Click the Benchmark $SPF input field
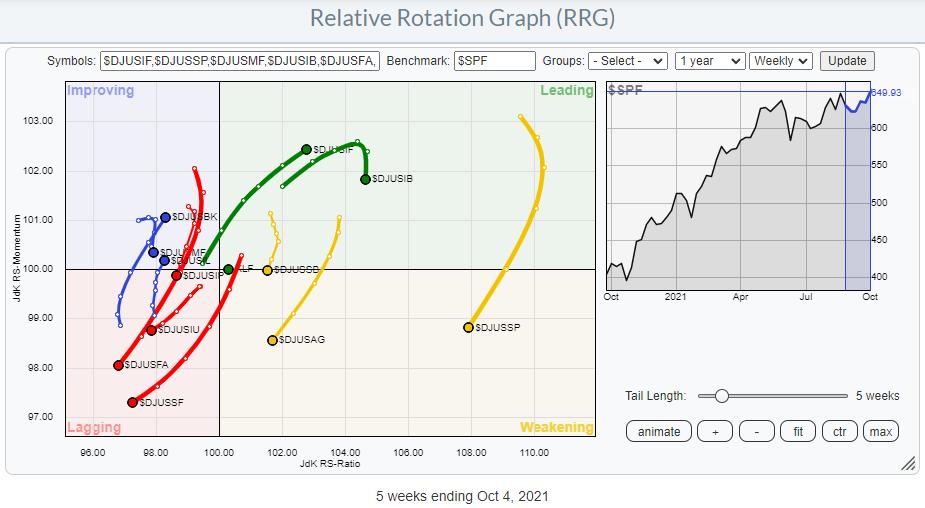925x508 pixels. click(x=494, y=61)
